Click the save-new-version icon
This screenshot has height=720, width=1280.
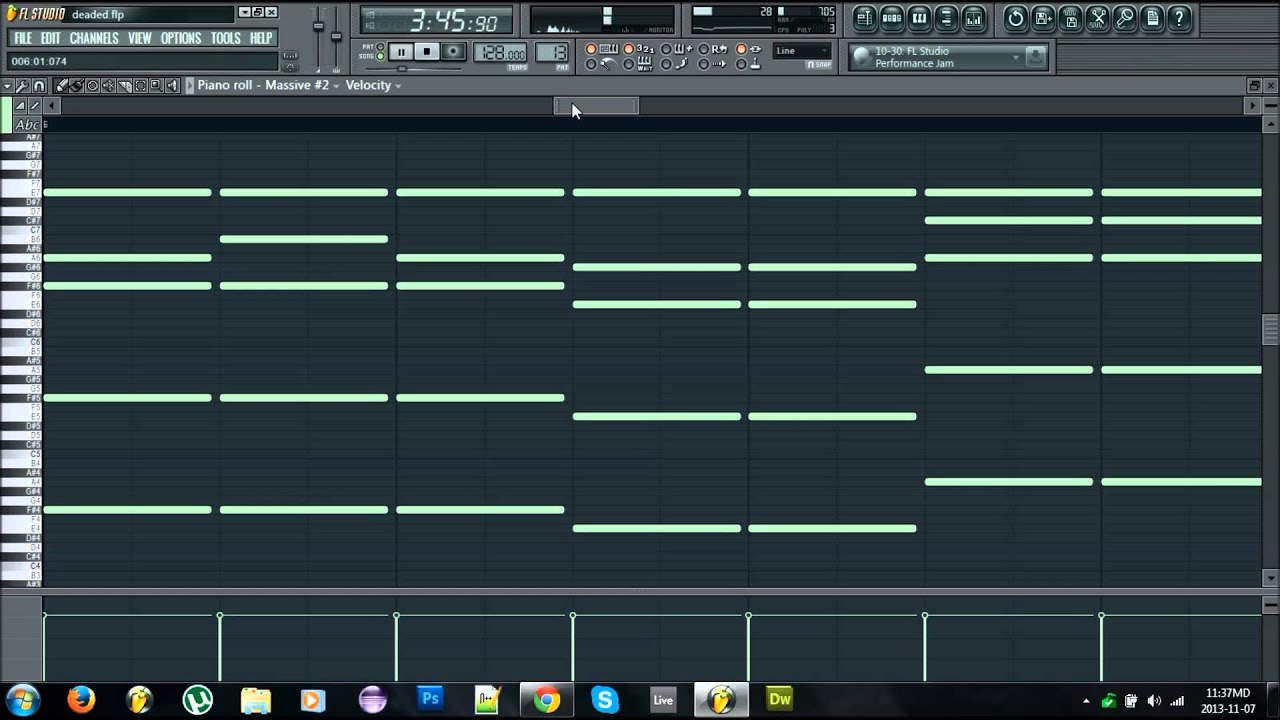click(x=1043, y=18)
